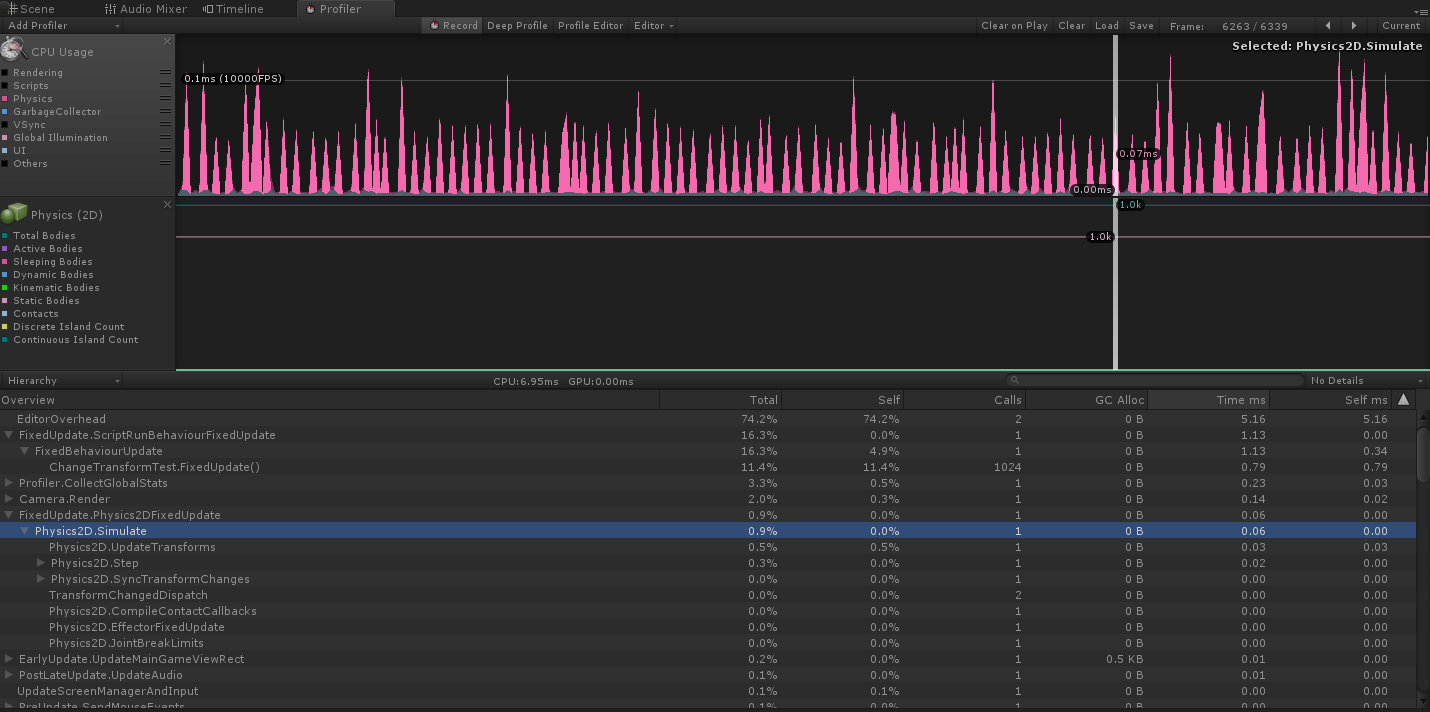The width and height of the screenshot is (1430, 712).
Task: Jump to the Current frame
Action: 1400,25
